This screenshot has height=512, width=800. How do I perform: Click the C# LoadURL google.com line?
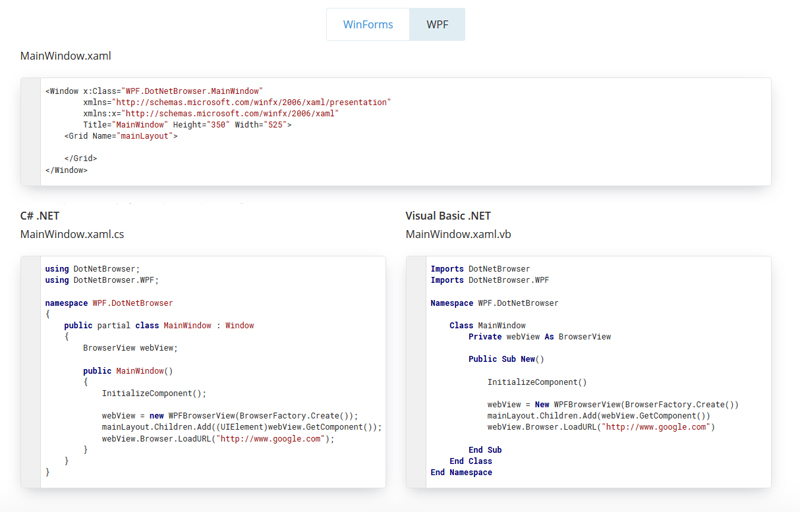click(218, 439)
